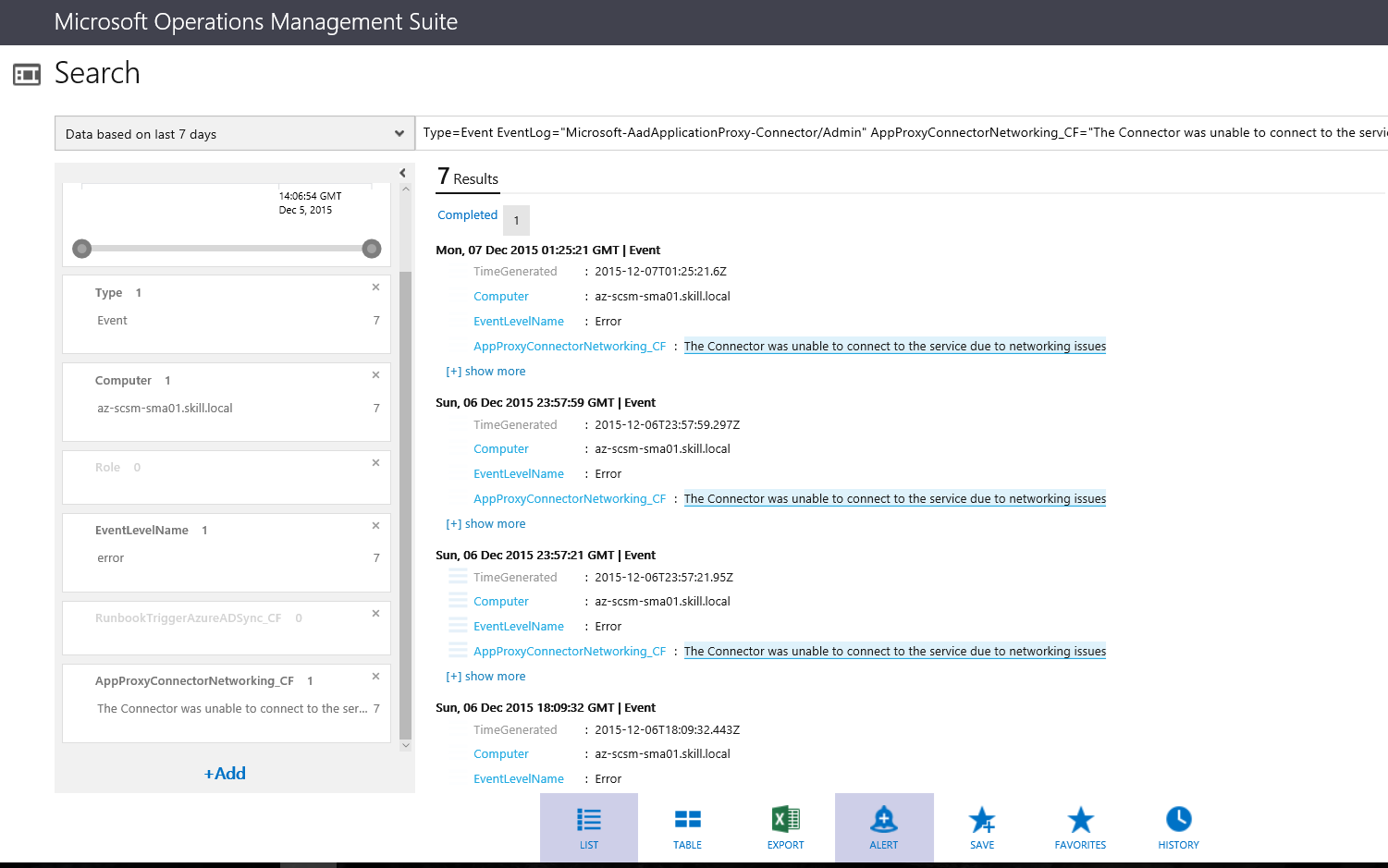Click the +Add filter link

225,774
